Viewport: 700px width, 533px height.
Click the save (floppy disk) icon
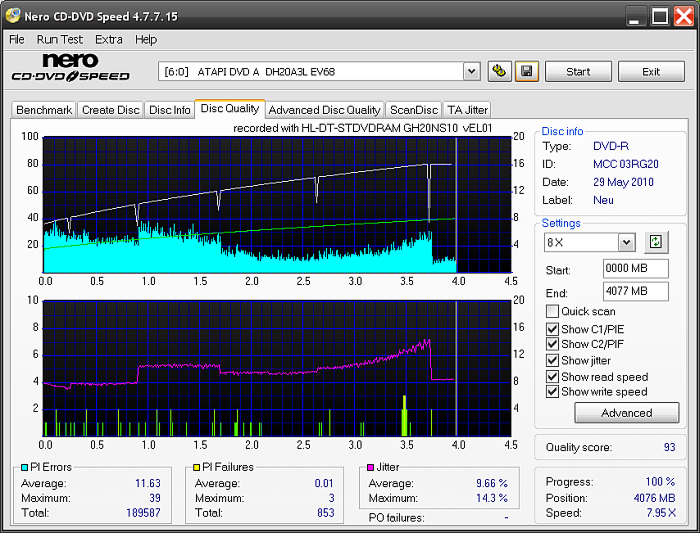[x=527, y=71]
